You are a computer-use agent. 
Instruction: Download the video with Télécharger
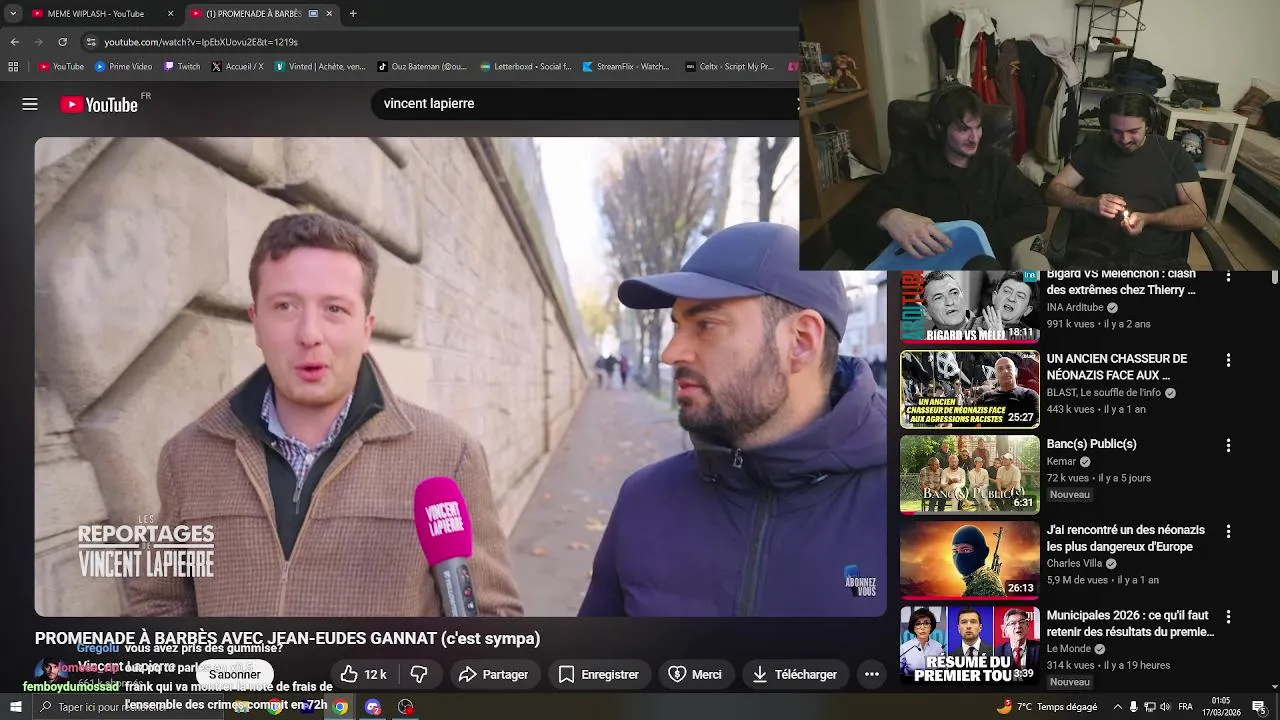pyautogui.click(x=794, y=674)
